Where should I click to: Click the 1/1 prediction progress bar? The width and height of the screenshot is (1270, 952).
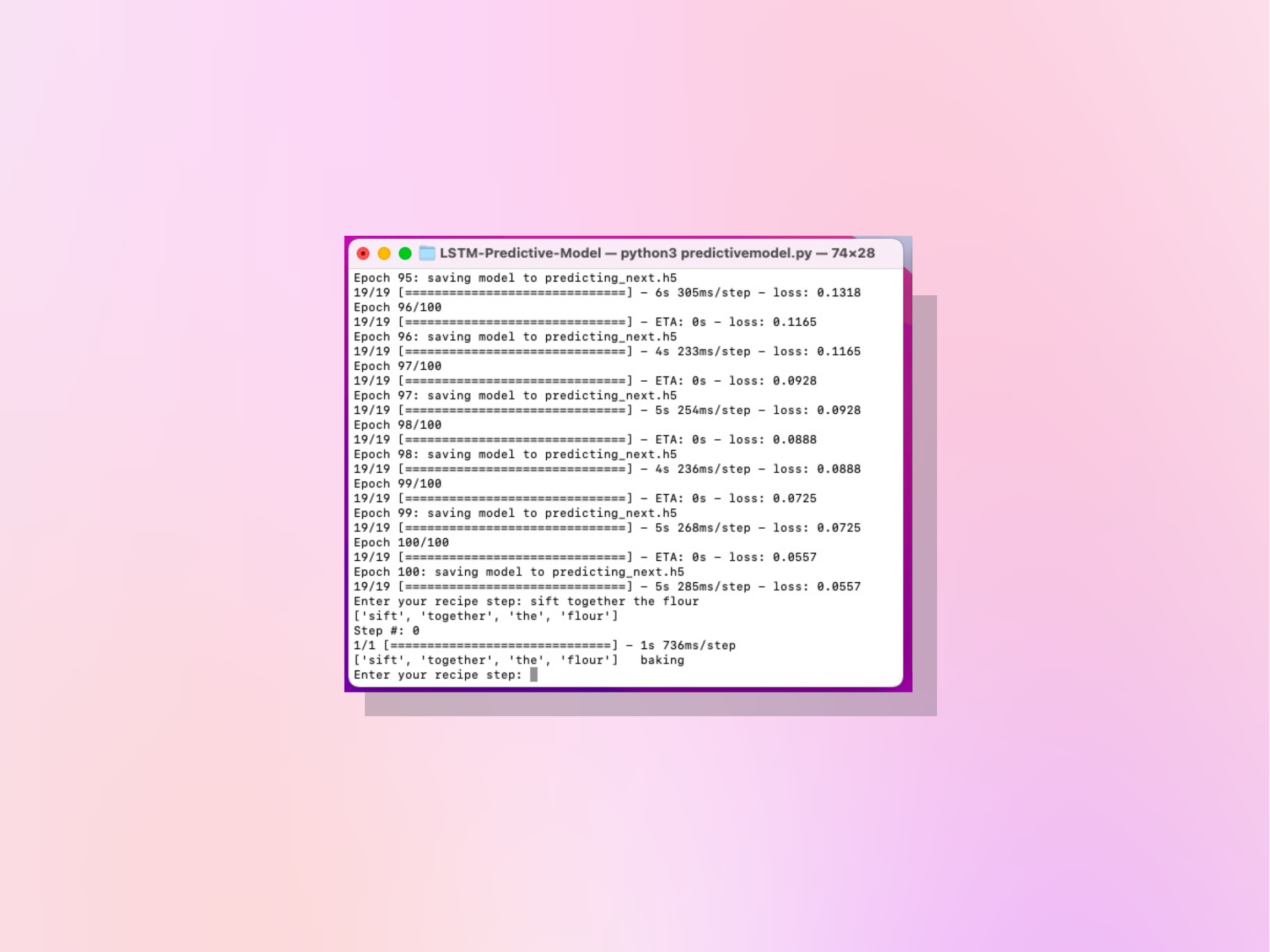pos(500,645)
